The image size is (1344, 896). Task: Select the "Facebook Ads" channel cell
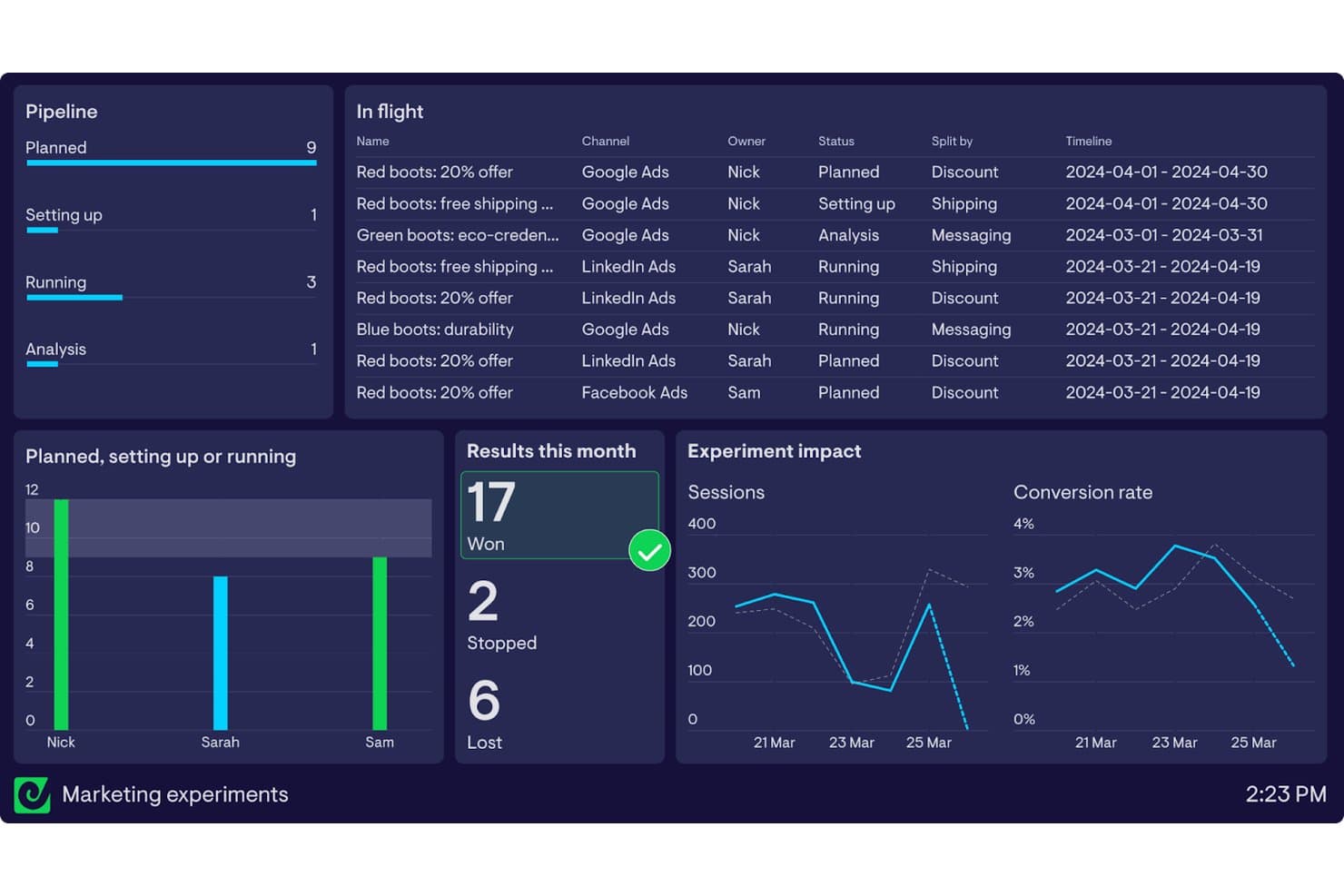(635, 392)
